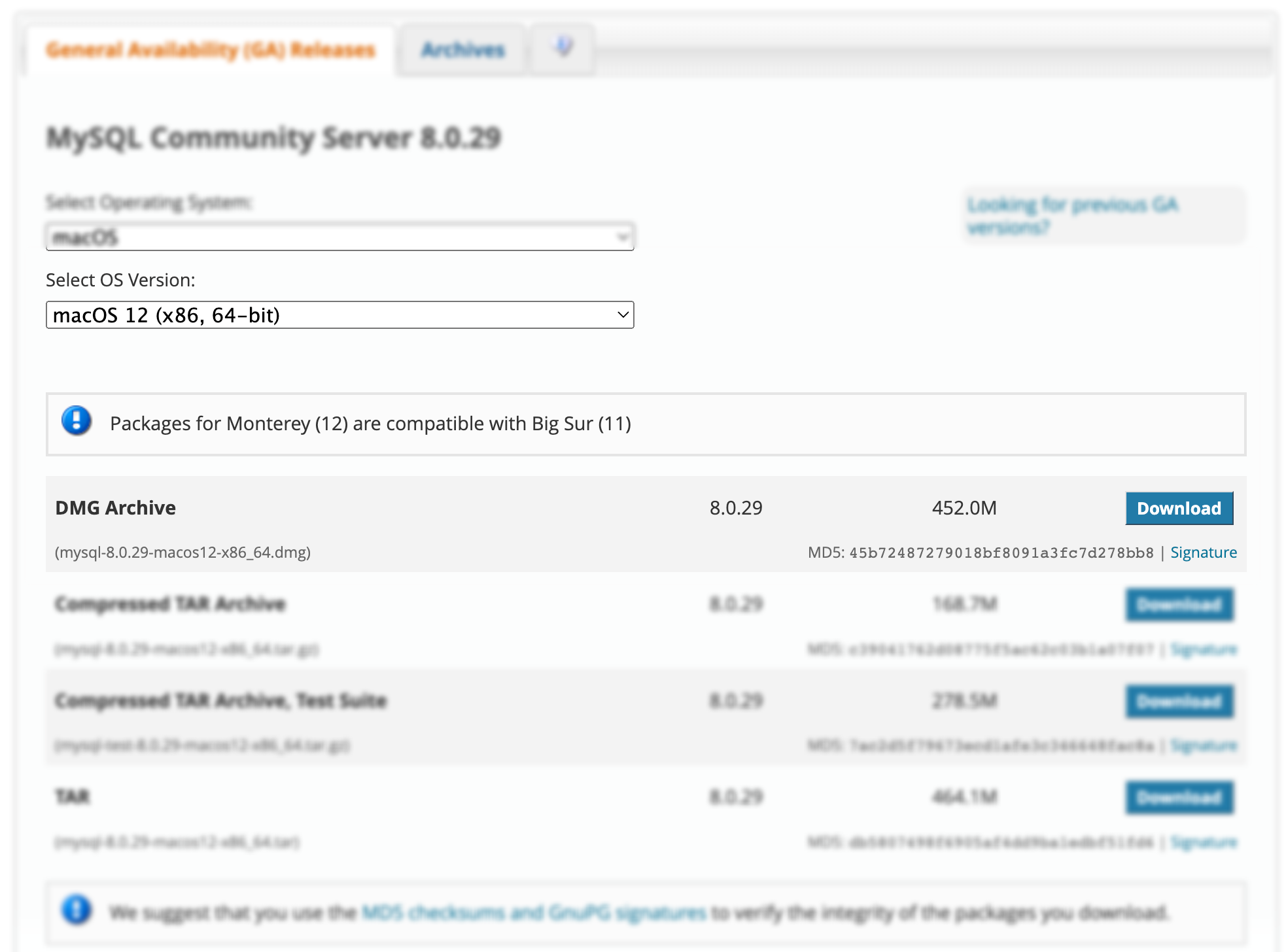The width and height of the screenshot is (1286, 952).
Task: Open the DMG Archive Signature link
Action: pos(1203,552)
